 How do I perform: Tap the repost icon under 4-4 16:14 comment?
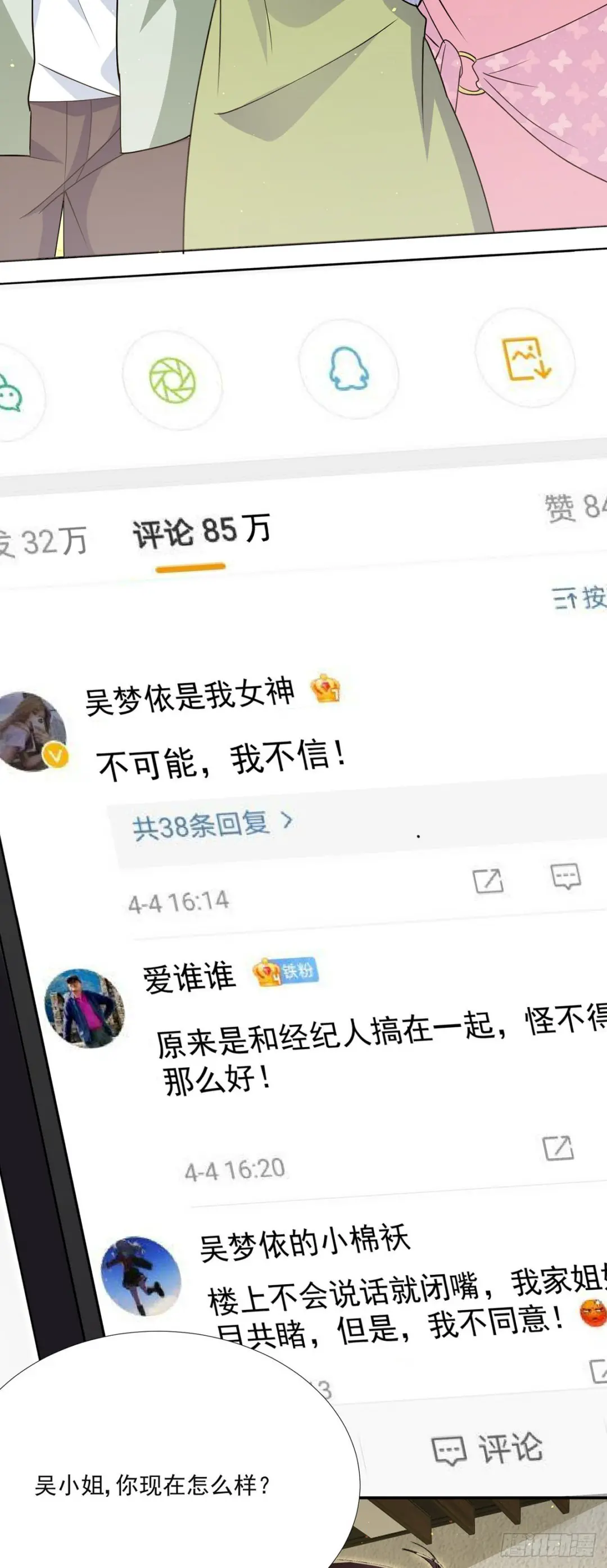point(488,881)
